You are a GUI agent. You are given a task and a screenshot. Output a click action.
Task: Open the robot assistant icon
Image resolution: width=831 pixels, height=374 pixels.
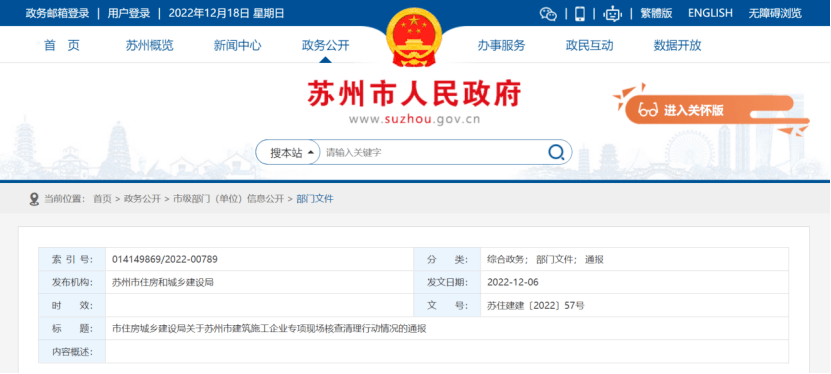(x=613, y=13)
